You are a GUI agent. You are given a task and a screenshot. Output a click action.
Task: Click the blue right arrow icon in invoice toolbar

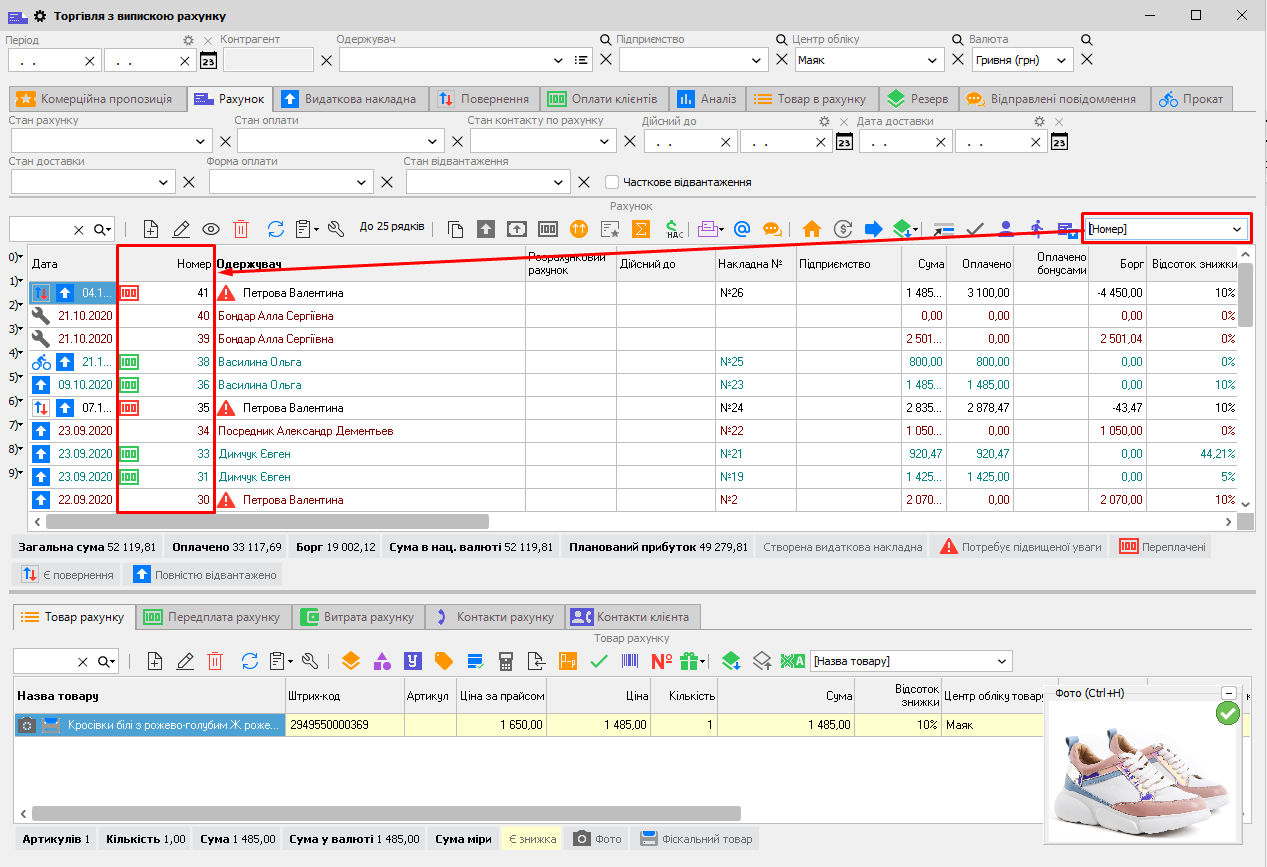(873, 229)
